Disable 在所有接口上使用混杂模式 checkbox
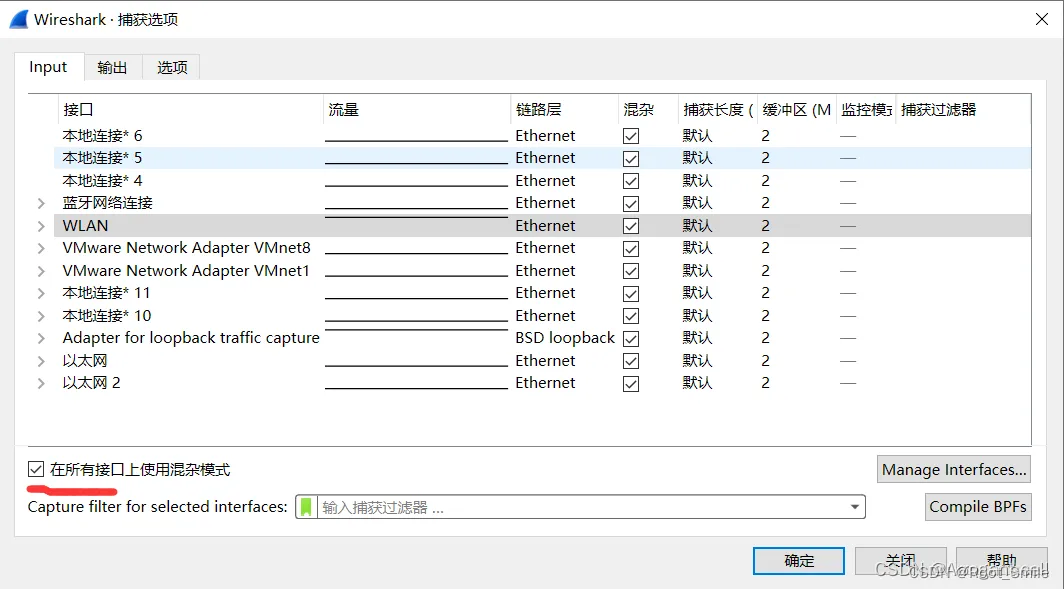Viewport: 1064px width, 589px height. [37, 469]
